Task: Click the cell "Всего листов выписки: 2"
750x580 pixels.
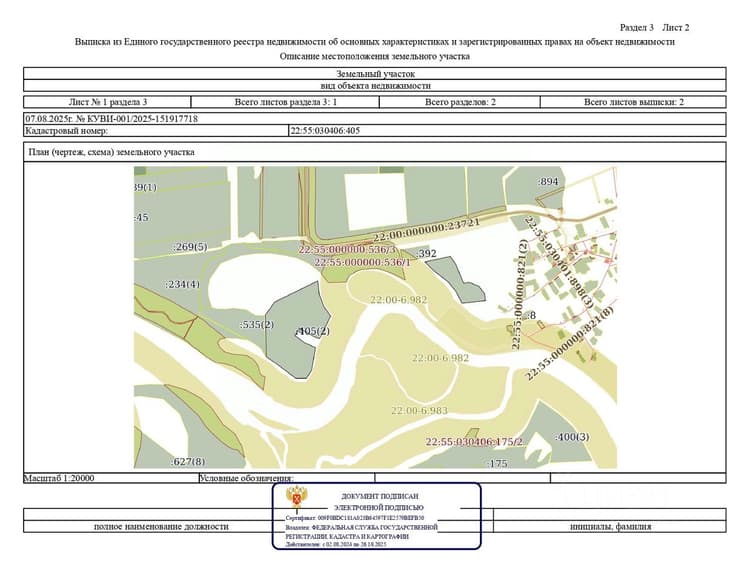Action: (x=634, y=102)
